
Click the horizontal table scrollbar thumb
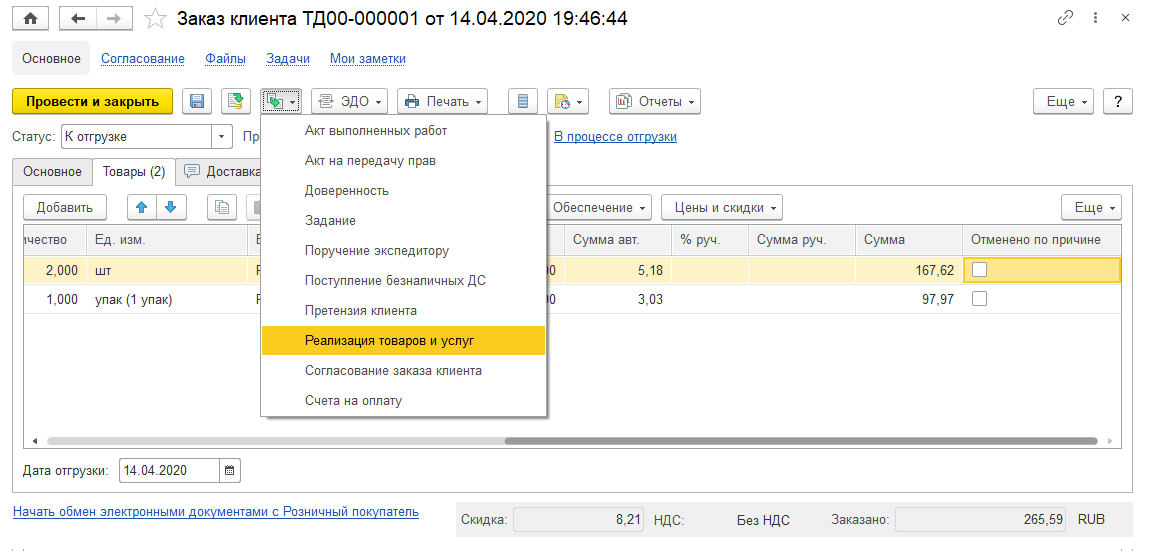coord(801,442)
